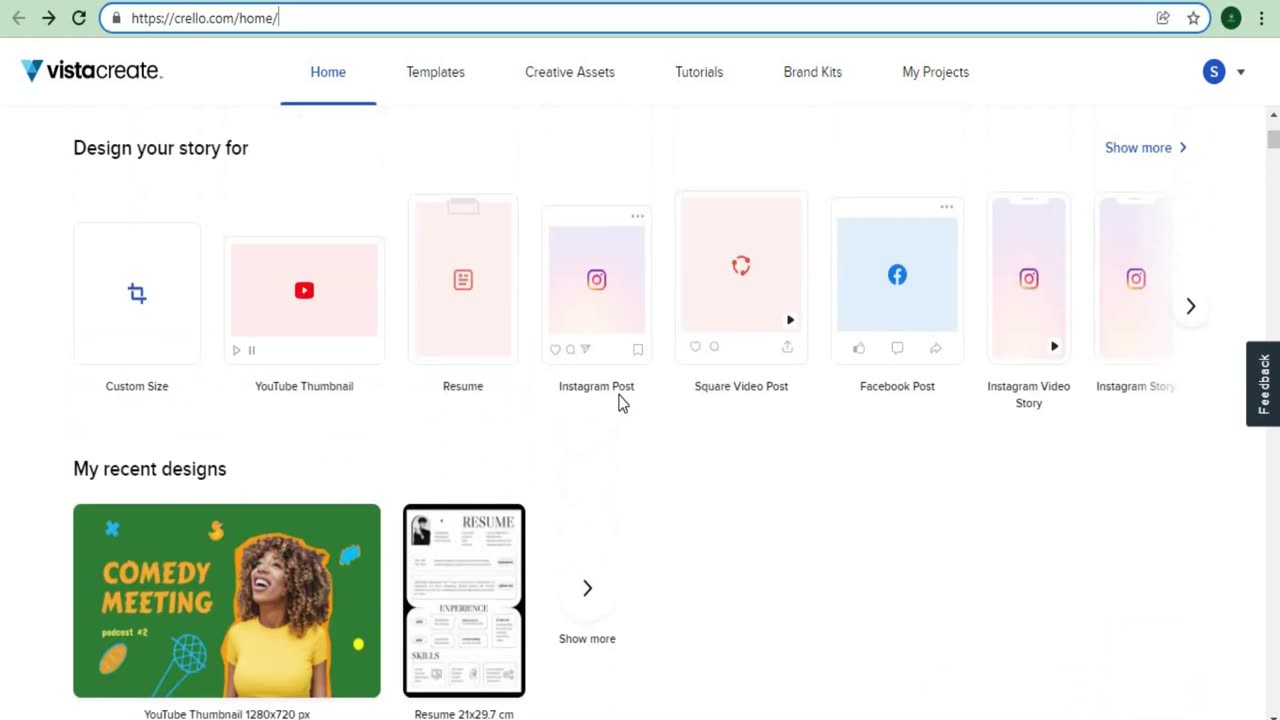Click the upload icon on Square Video Post card
This screenshot has width=1280, height=720.
[787, 346]
